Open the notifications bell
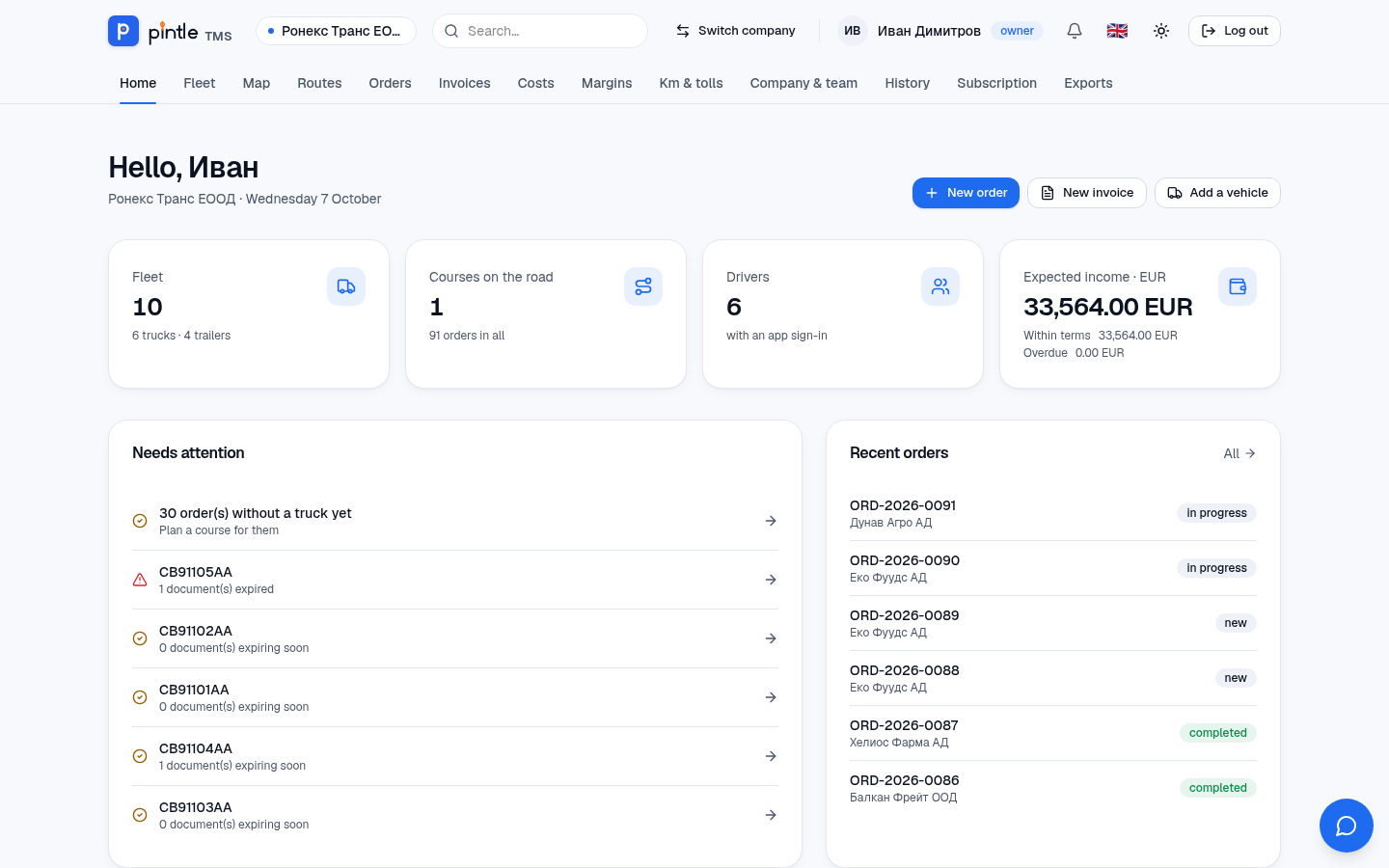The height and width of the screenshot is (868, 1389). pyautogui.click(x=1075, y=31)
